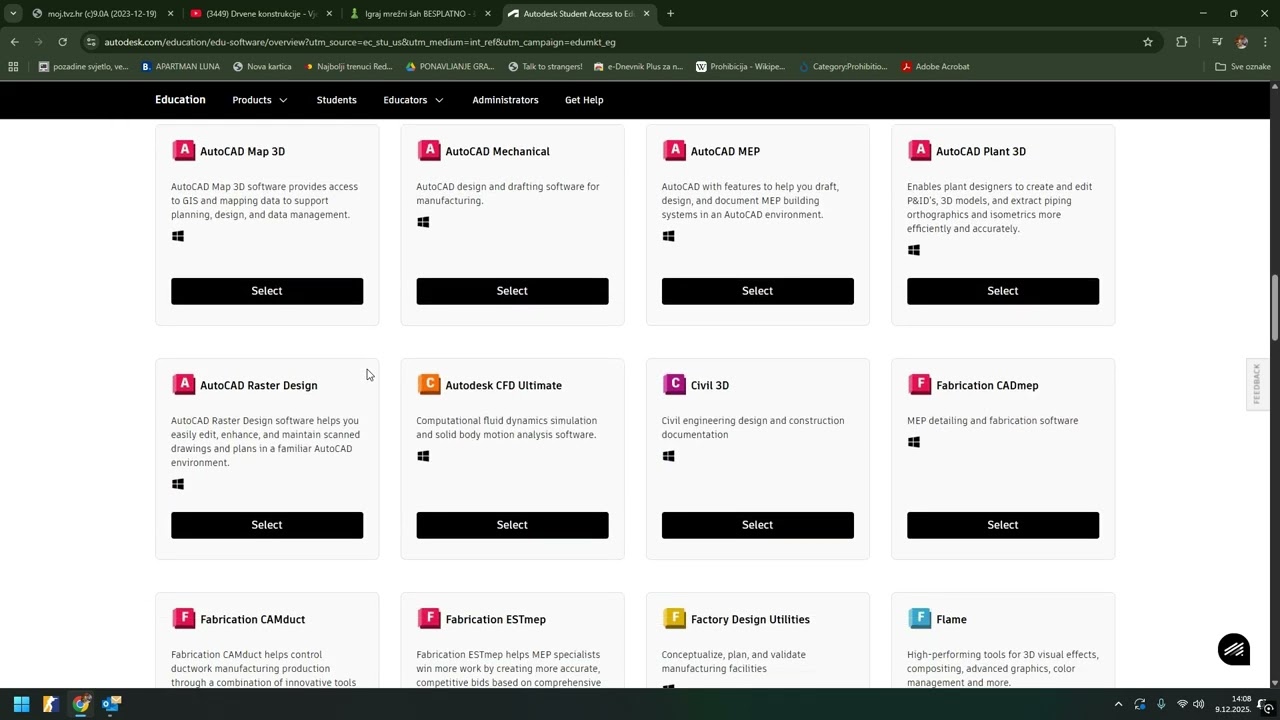
Task: Click the Fabrication ESTmep title text
Action: 495,619
